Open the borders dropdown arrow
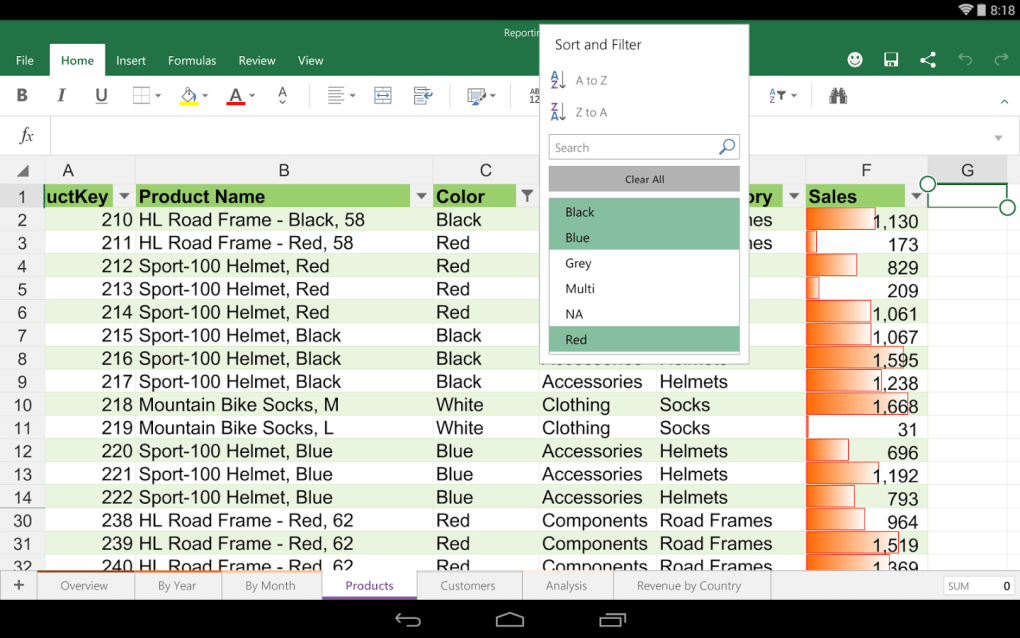The image size is (1020, 638). click(156, 95)
